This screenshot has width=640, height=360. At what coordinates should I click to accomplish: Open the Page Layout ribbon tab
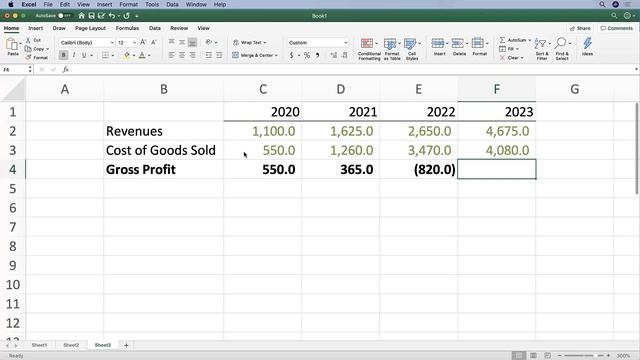point(90,28)
